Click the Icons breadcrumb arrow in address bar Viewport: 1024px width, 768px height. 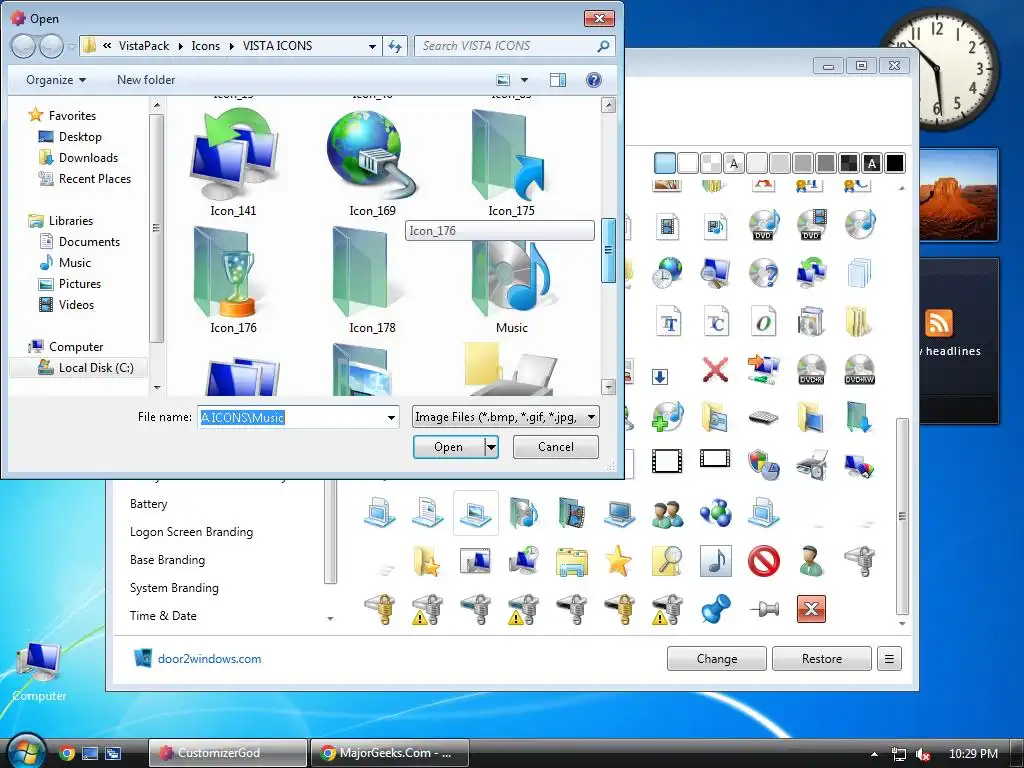click(x=232, y=46)
